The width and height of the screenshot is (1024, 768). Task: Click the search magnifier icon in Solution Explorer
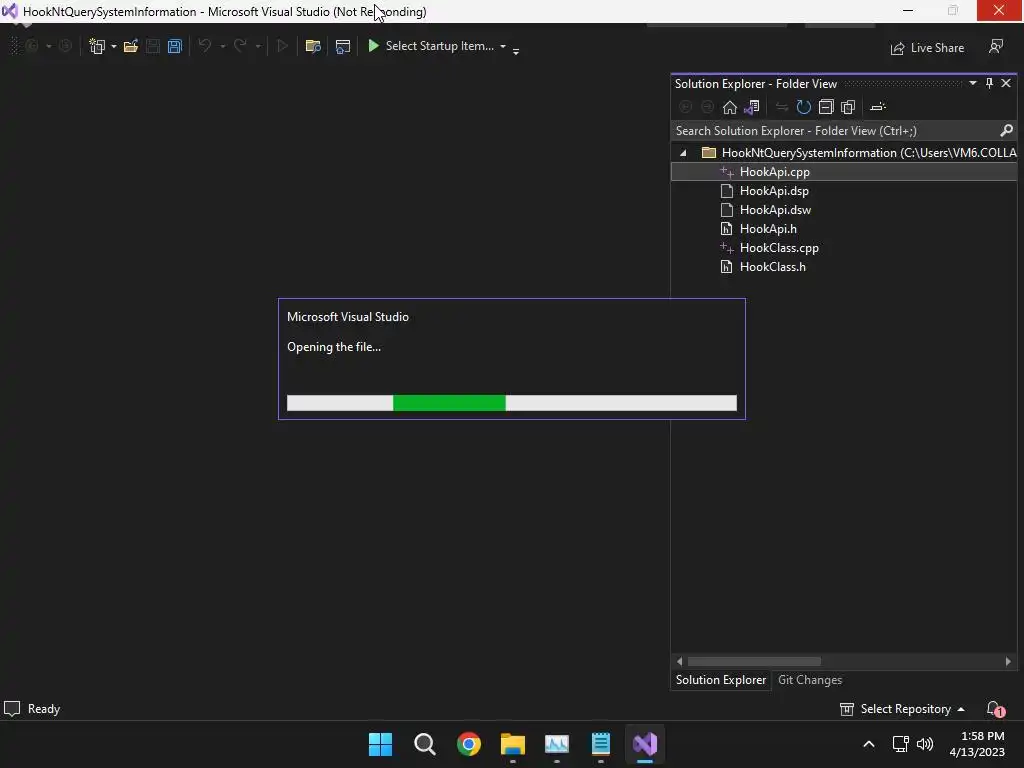click(x=1006, y=131)
